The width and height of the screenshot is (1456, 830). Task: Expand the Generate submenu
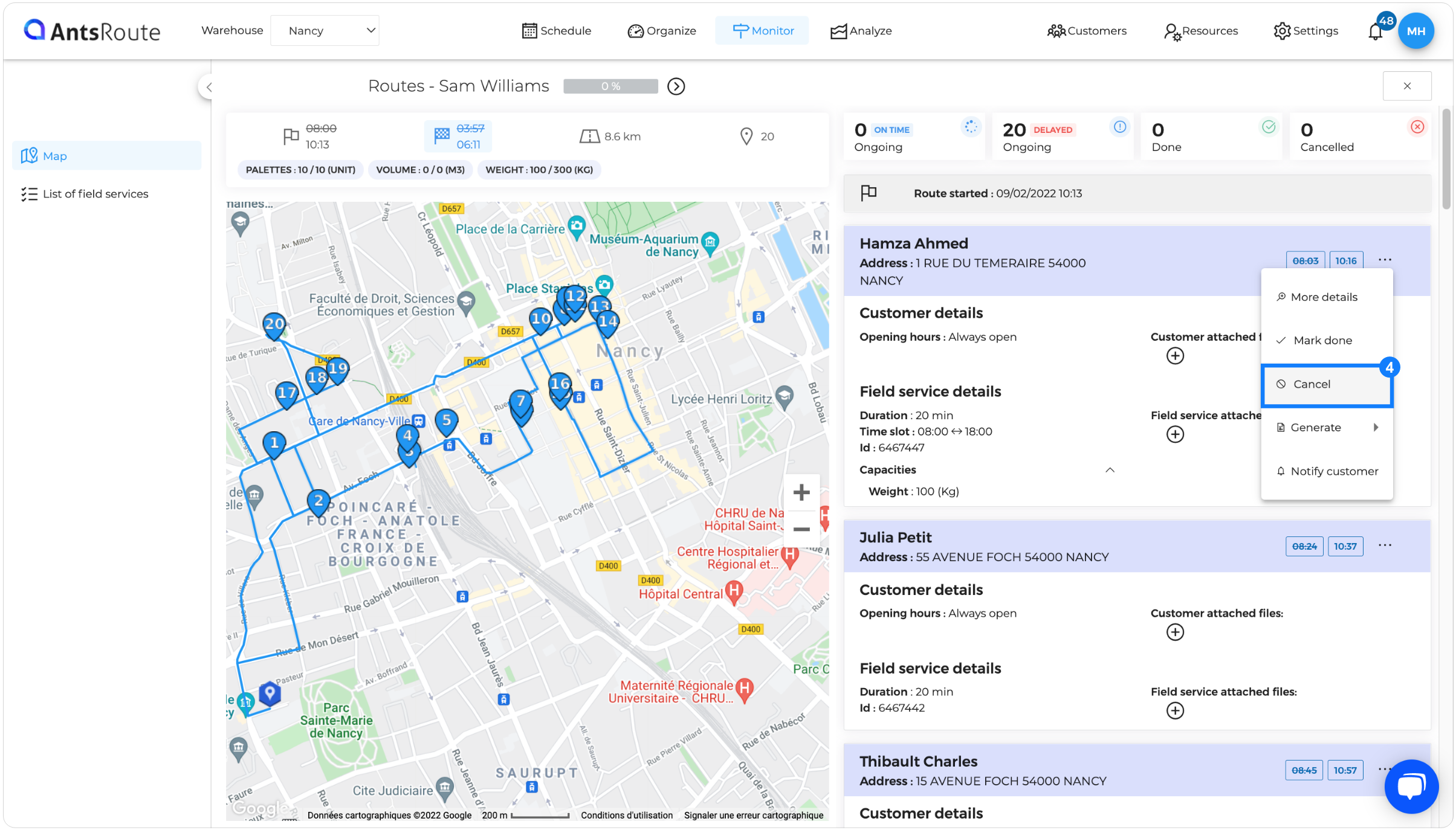click(x=1327, y=428)
